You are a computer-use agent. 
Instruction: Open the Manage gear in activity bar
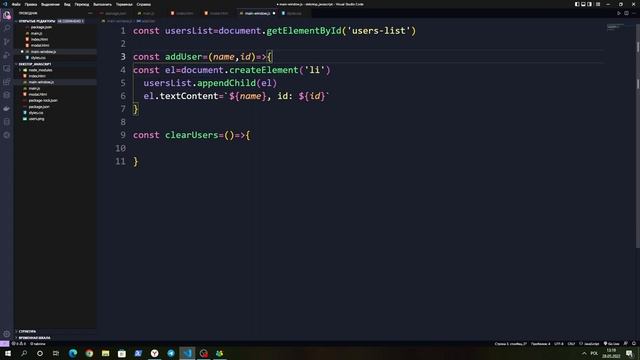[x=7, y=334]
